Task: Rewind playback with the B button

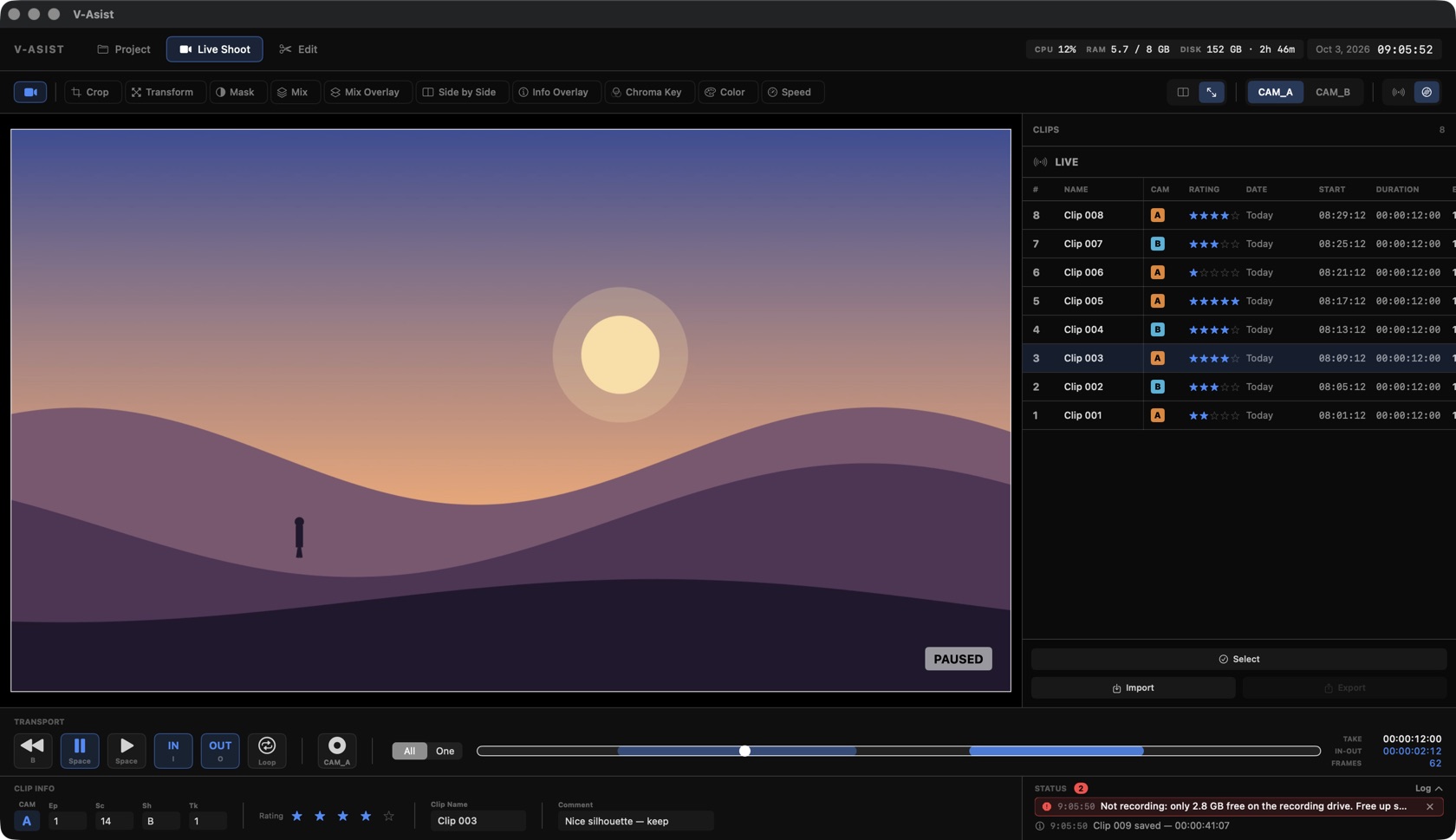Action: tap(33, 751)
